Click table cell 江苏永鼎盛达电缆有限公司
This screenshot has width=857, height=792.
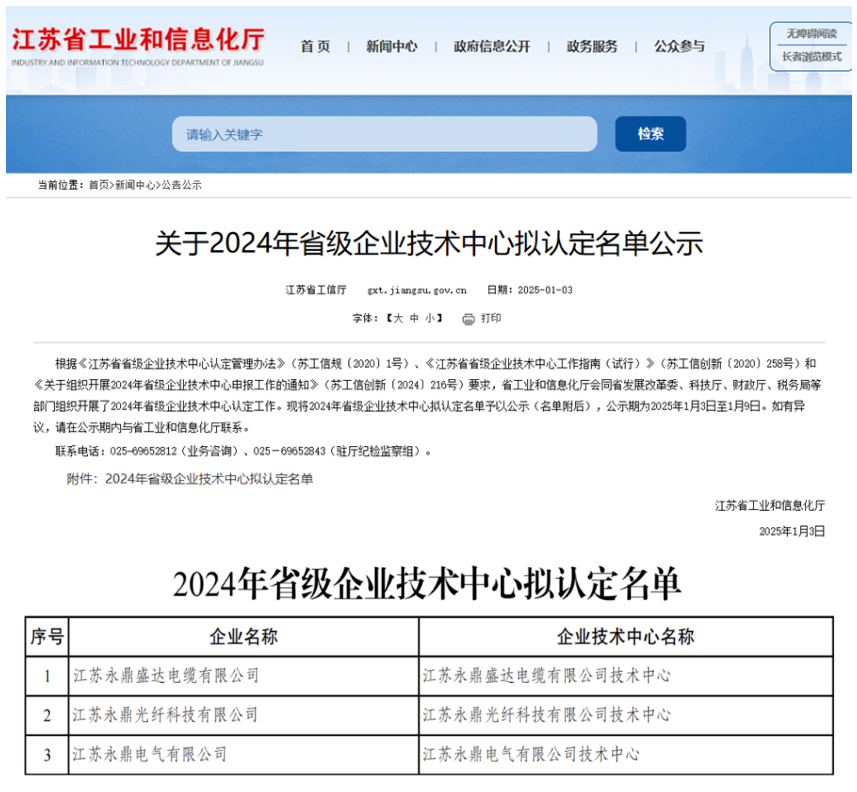point(166,676)
